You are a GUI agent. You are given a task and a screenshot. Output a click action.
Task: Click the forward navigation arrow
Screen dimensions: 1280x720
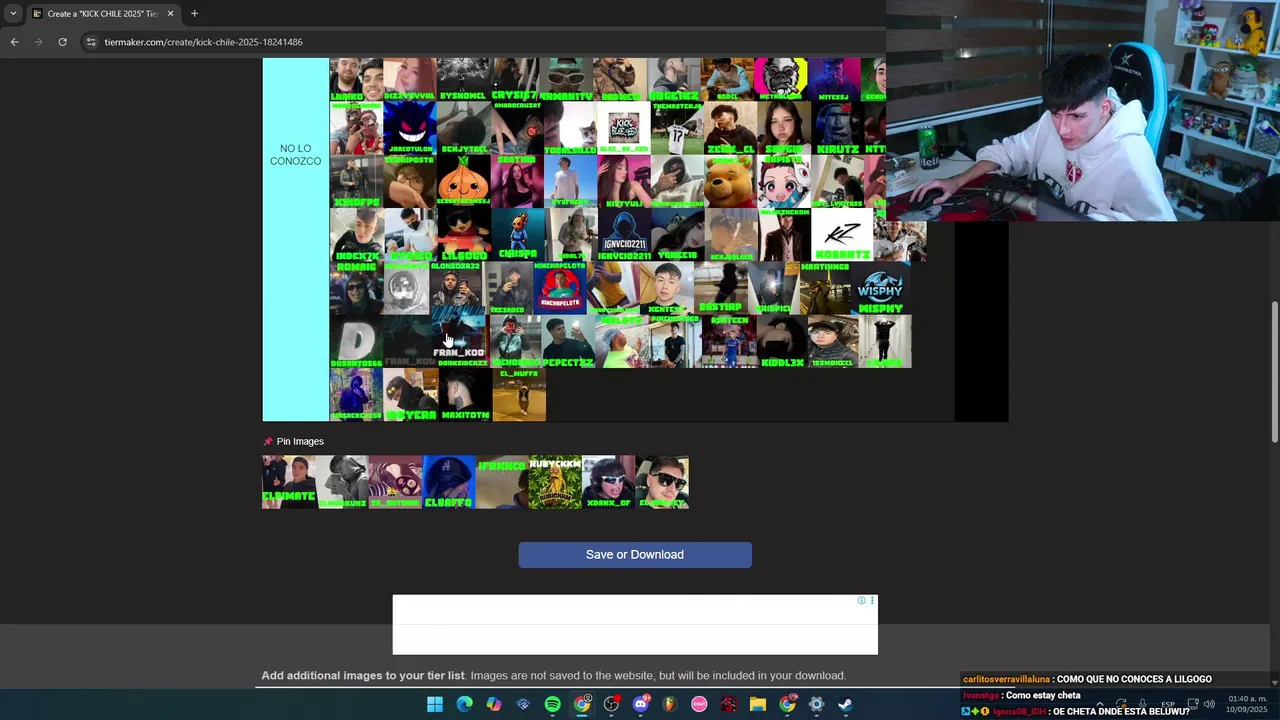38,42
